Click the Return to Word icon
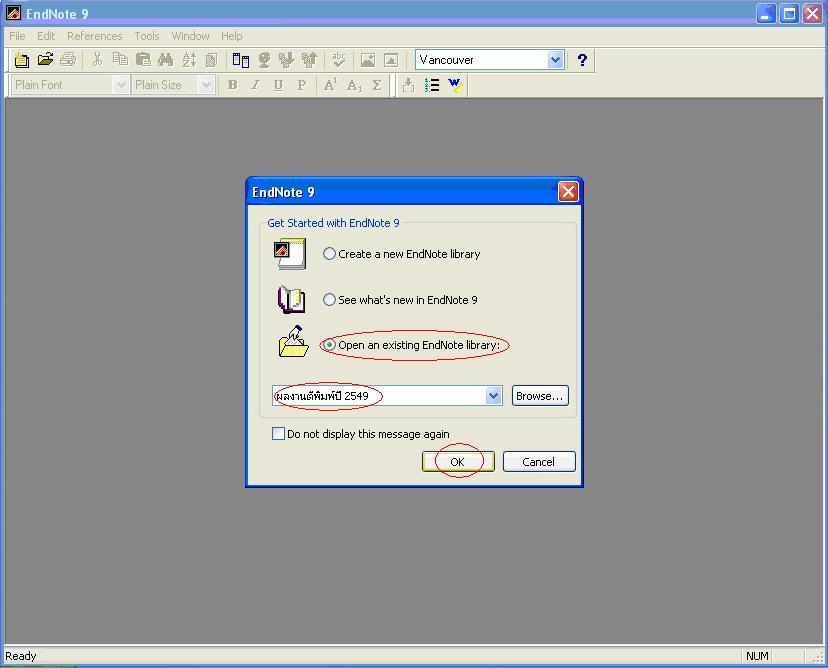 click(x=455, y=85)
